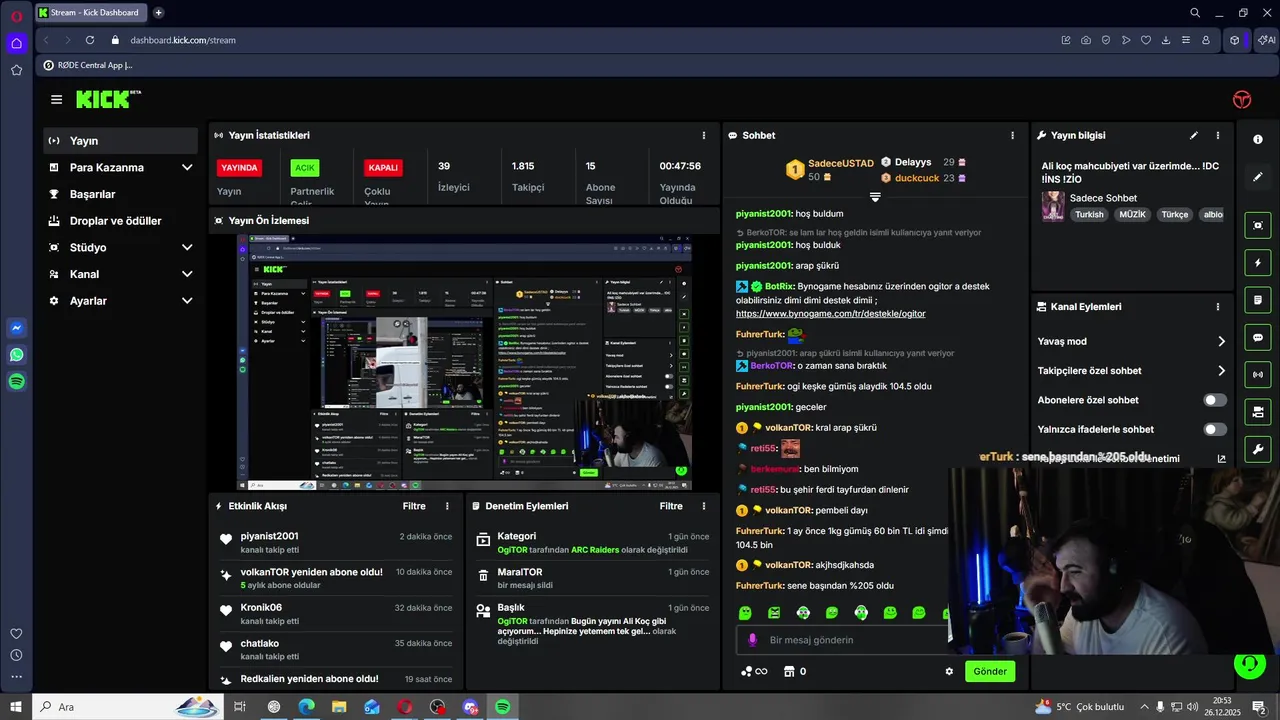Image resolution: width=1280 pixels, height=720 pixels.
Task: Click the Türkçe tag
Action: 1175,214
